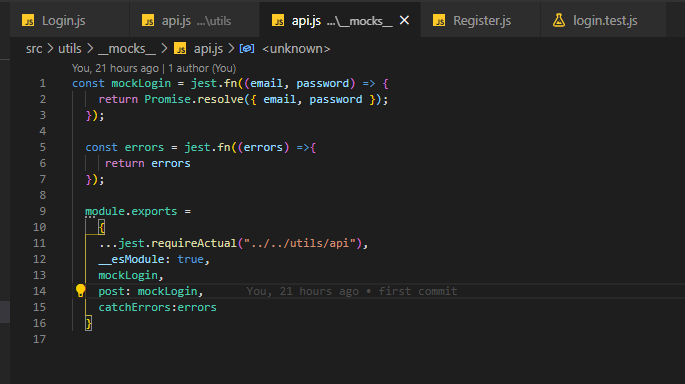Open the __mocks__ breadcrumb segment

pos(127,48)
